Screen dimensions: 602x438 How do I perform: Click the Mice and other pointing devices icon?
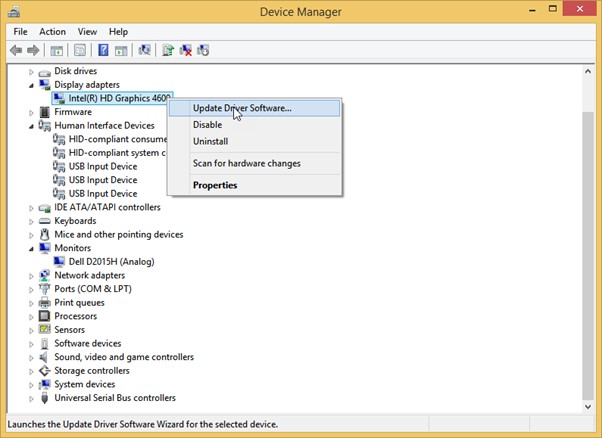[x=45, y=234]
